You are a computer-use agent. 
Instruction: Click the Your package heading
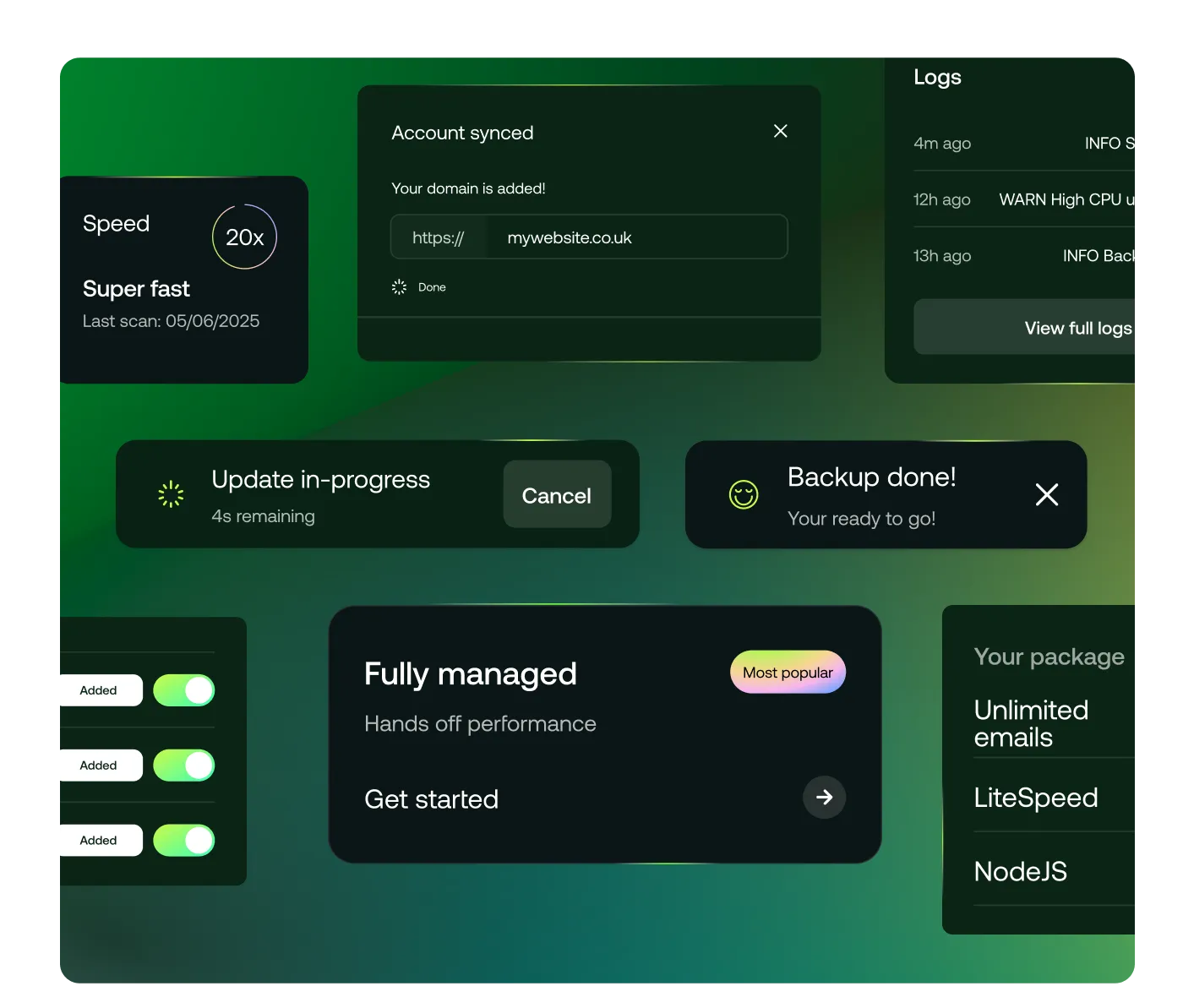1049,657
